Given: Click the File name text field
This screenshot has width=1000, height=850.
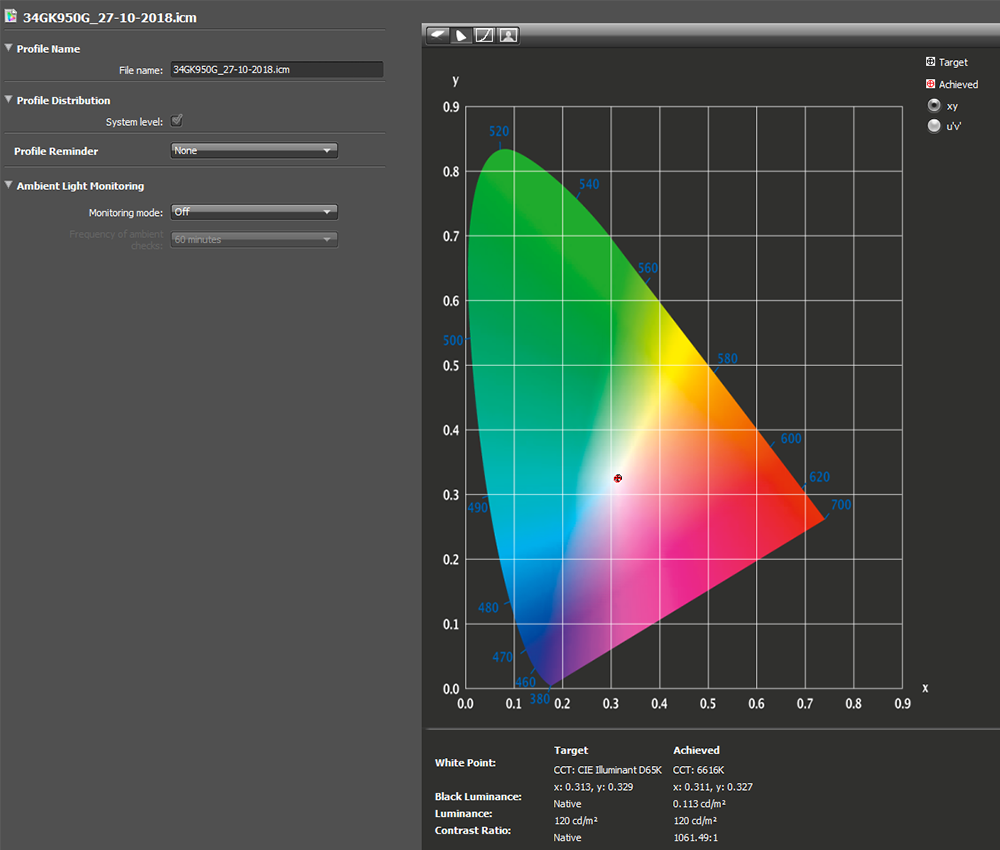Looking at the screenshot, I should [276, 70].
